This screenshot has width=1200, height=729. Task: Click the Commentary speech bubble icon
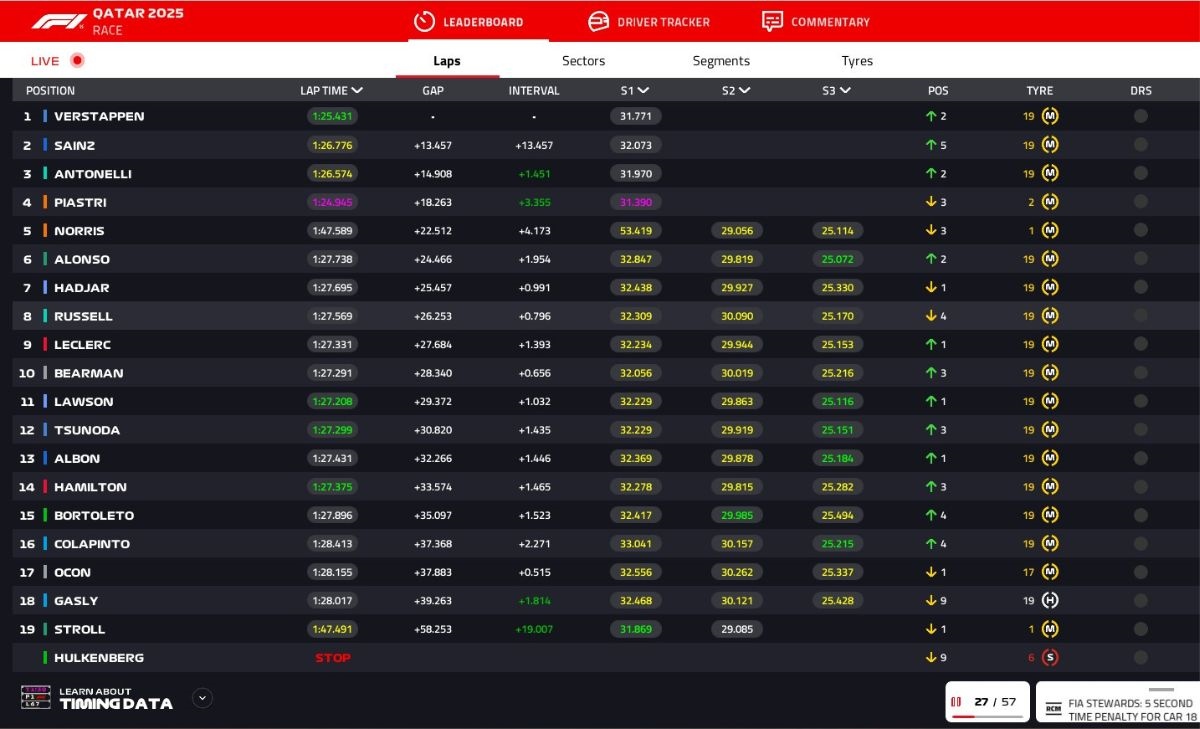point(772,21)
